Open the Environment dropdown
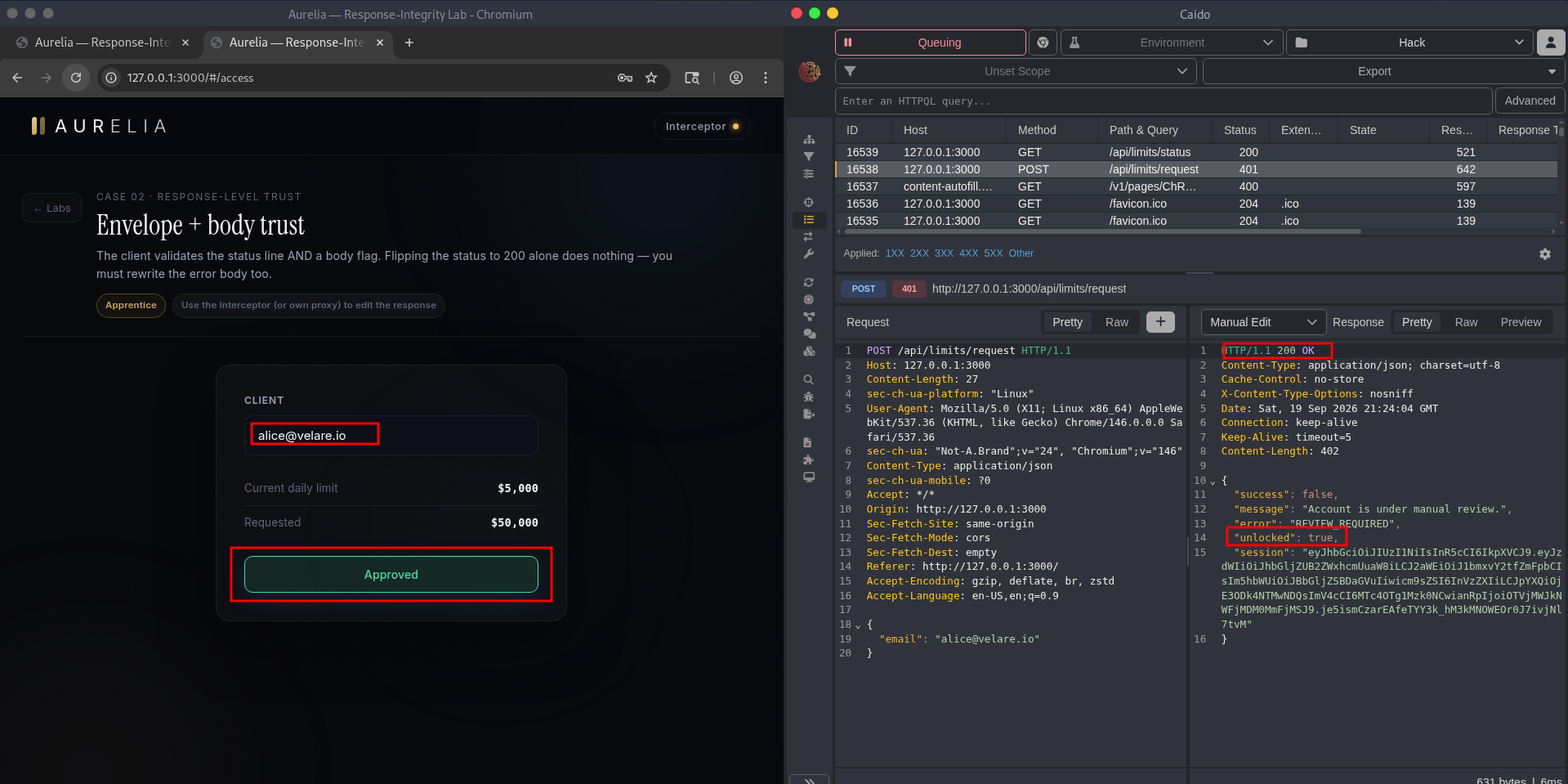Screen dimensions: 1568x784 (1171, 43)
